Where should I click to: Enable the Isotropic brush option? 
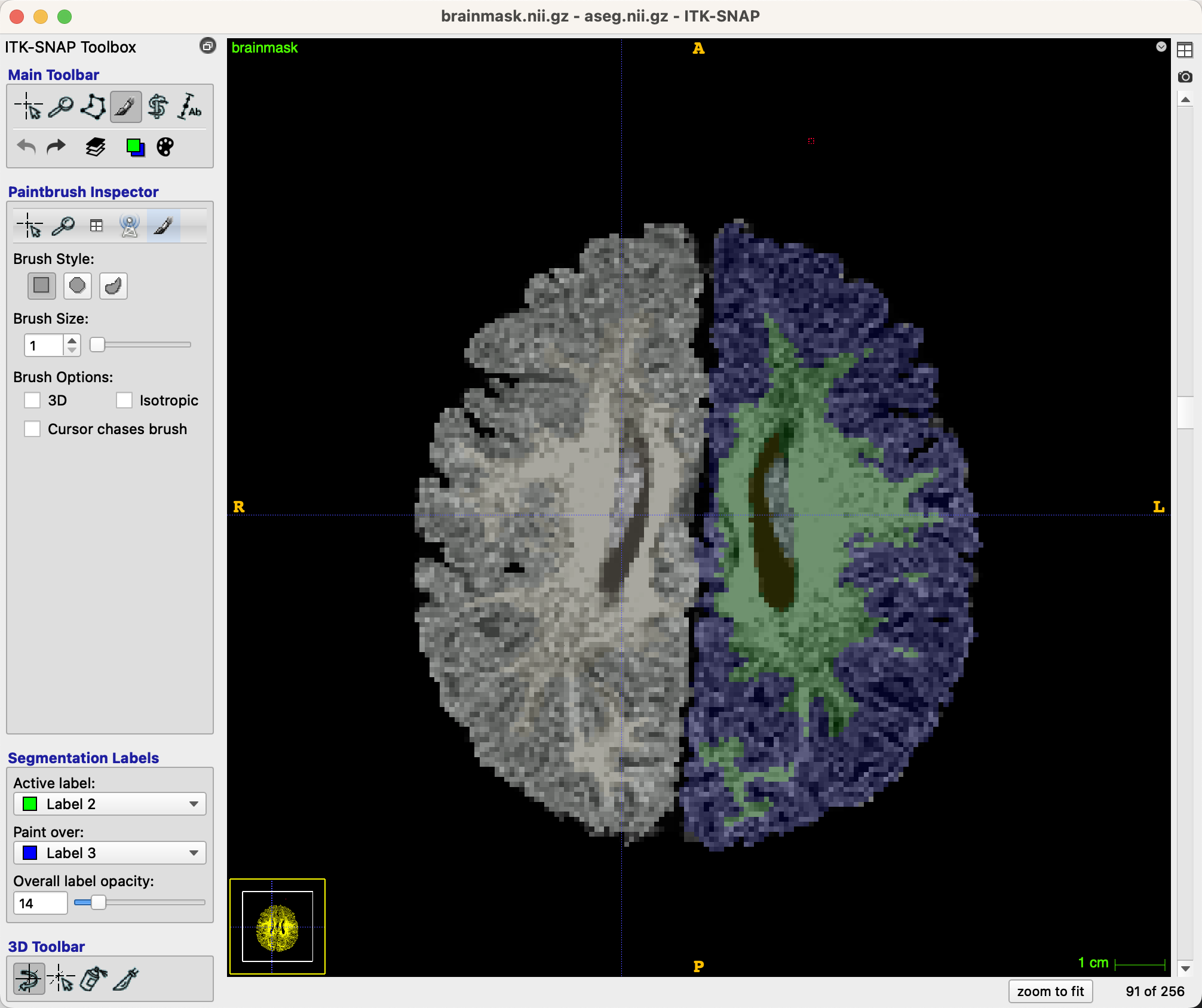[x=124, y=400]
